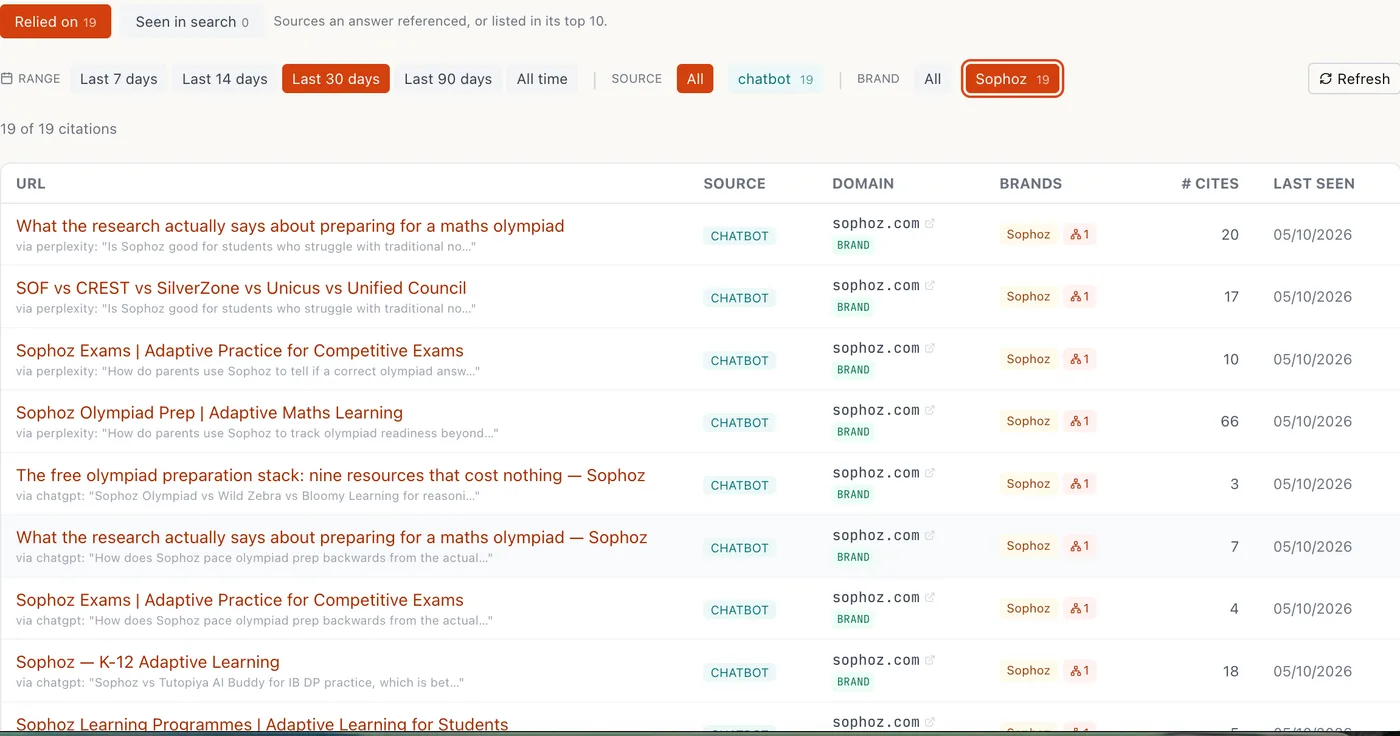Screen dimensions: 1400x736
Task: Select the 'All time' range
Action: coord(542,79)
